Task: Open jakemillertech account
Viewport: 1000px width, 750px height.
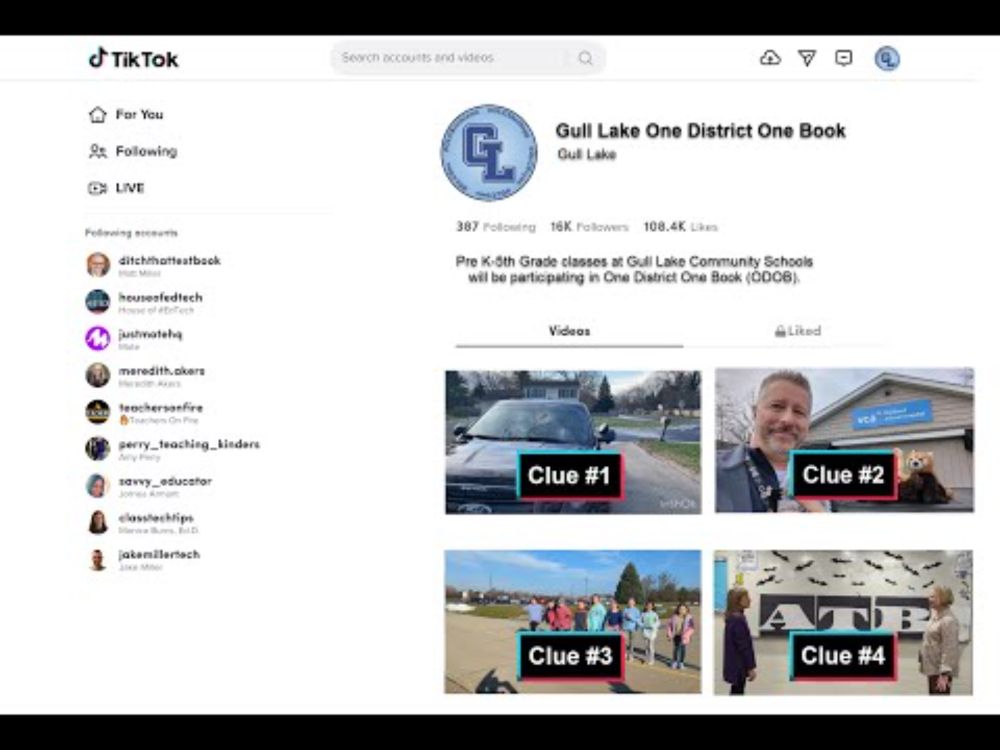Action: (x=143, y=559)
